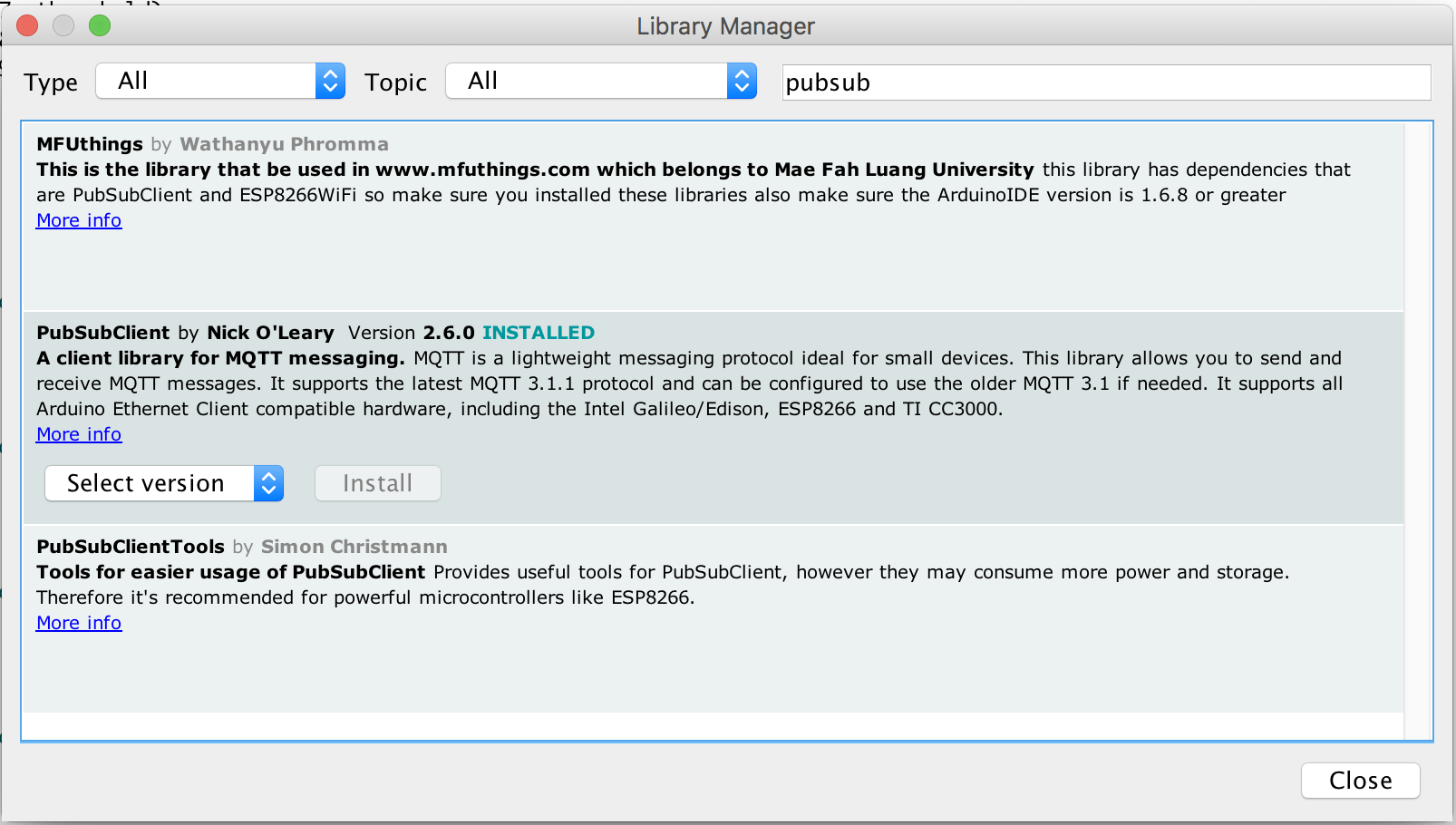Select the PubSubClientTools library title
1456x825 pixels.
click(131, 547)
